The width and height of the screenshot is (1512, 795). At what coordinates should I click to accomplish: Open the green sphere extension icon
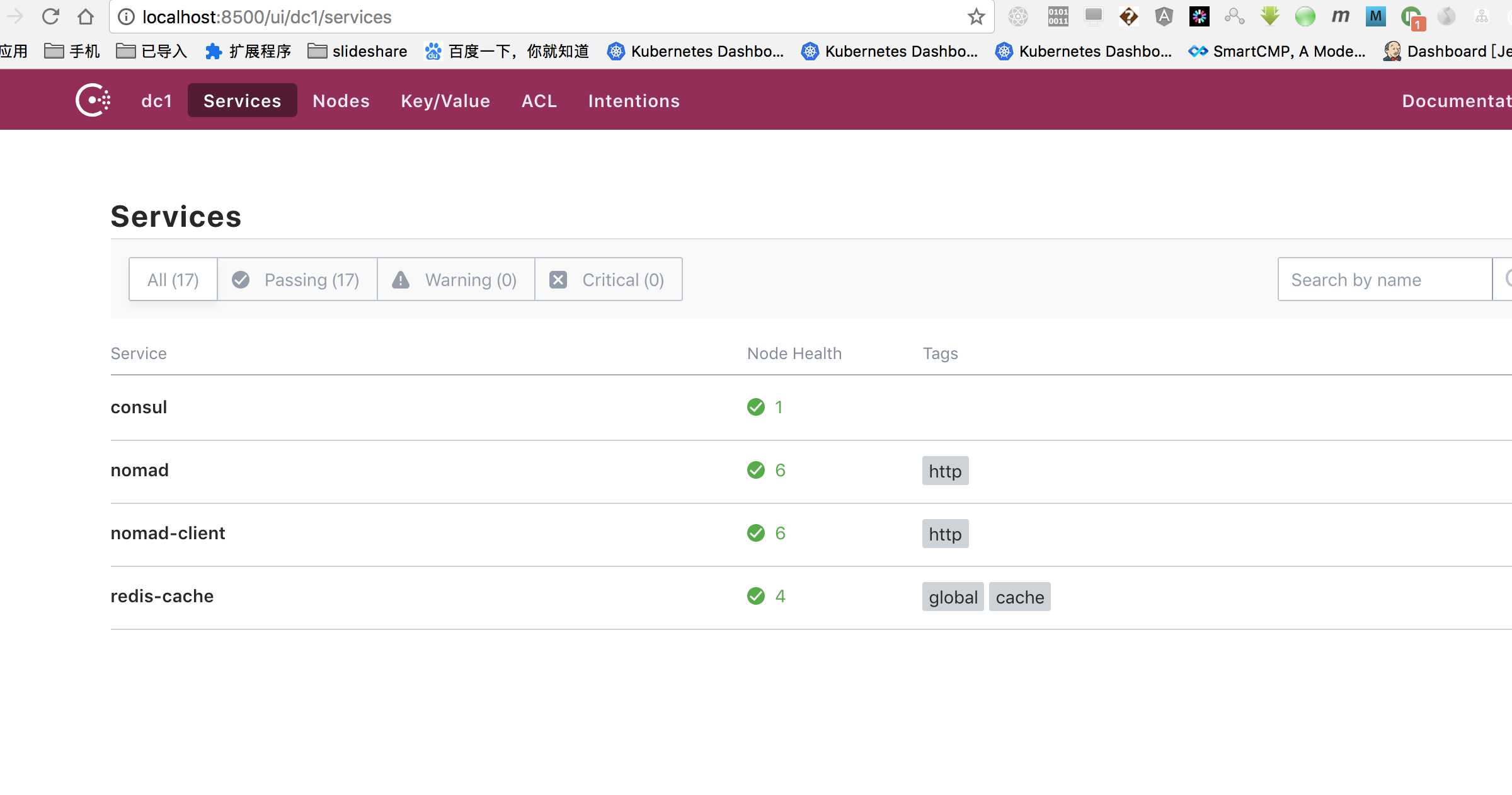1305,16
